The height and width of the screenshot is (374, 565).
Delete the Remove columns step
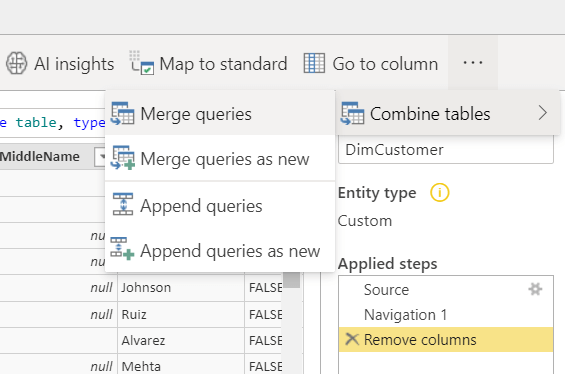[x=352, y=339]
